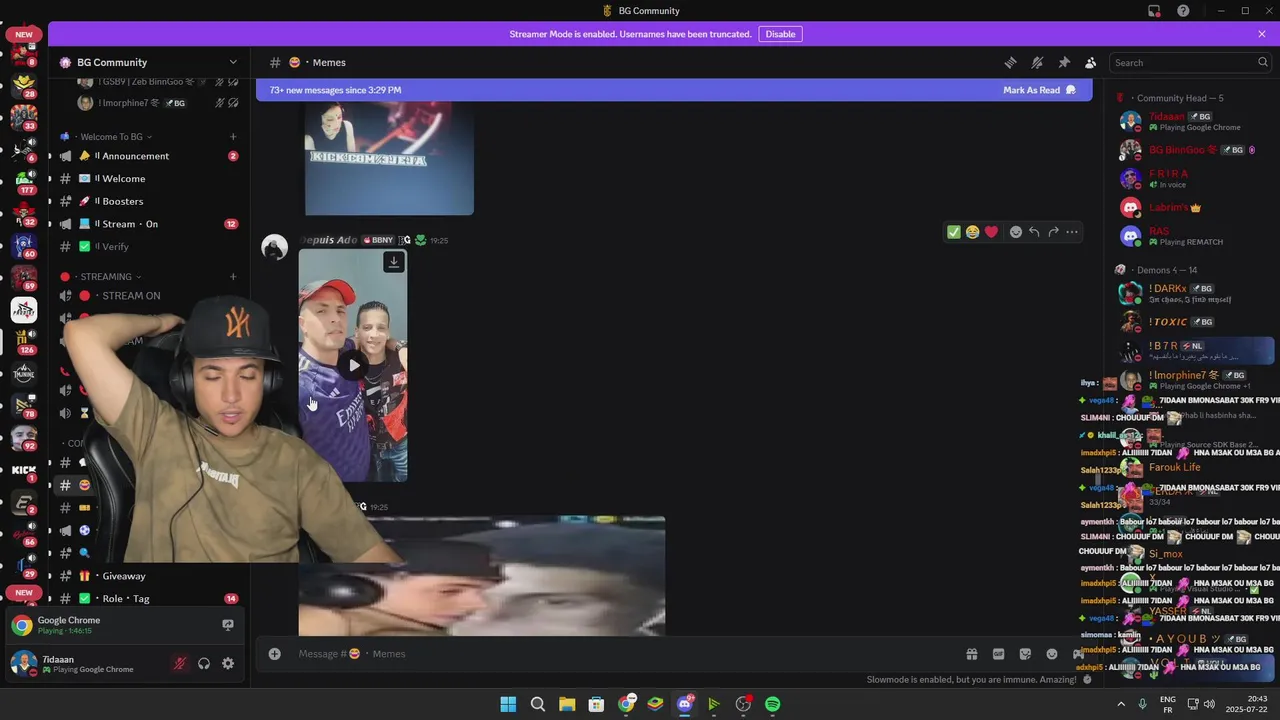Open taskbar Search
Viewport: 1280px width, 720px height.
(538, 704)
